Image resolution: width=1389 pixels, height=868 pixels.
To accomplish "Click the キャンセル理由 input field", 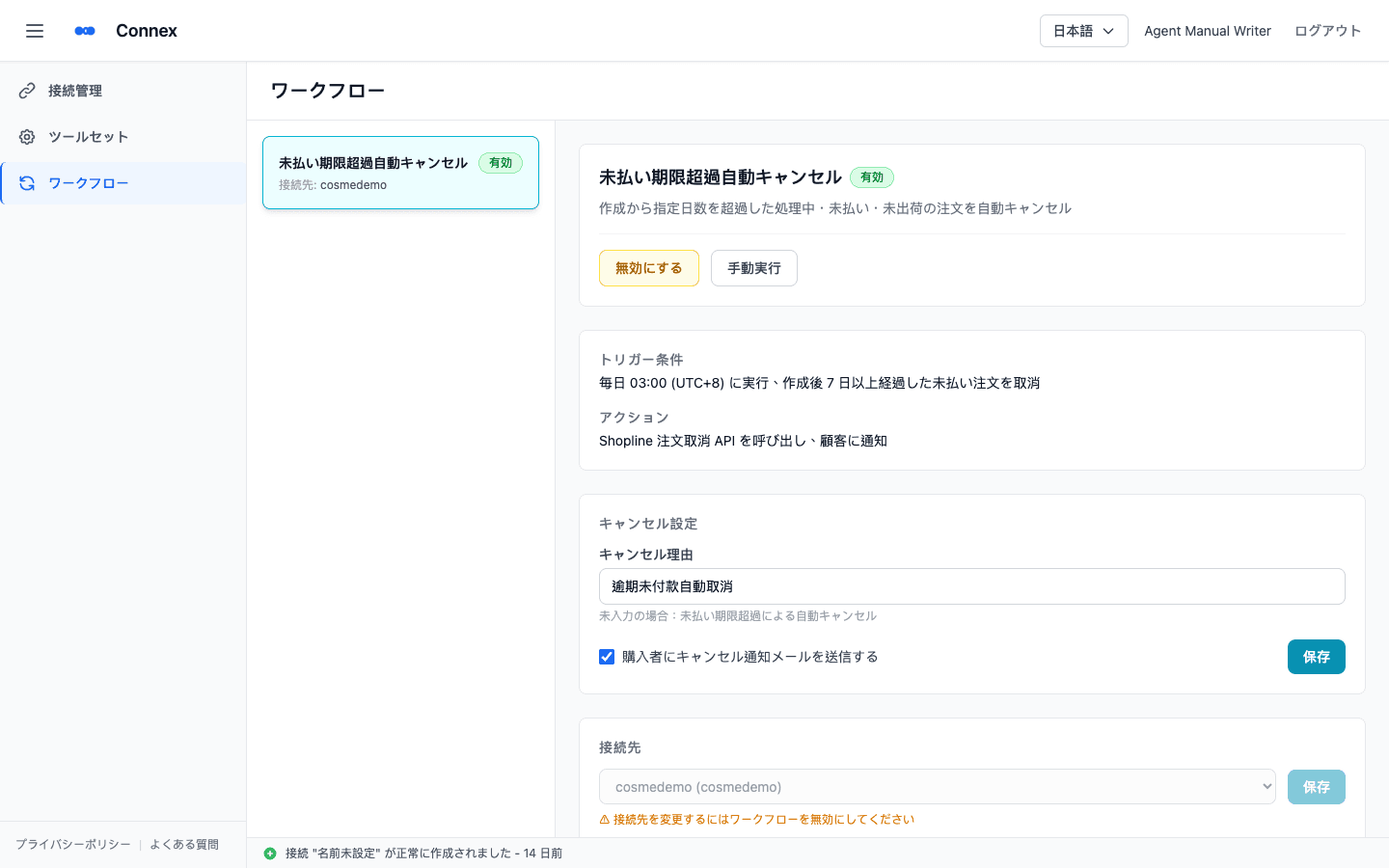I will point(971,586).
